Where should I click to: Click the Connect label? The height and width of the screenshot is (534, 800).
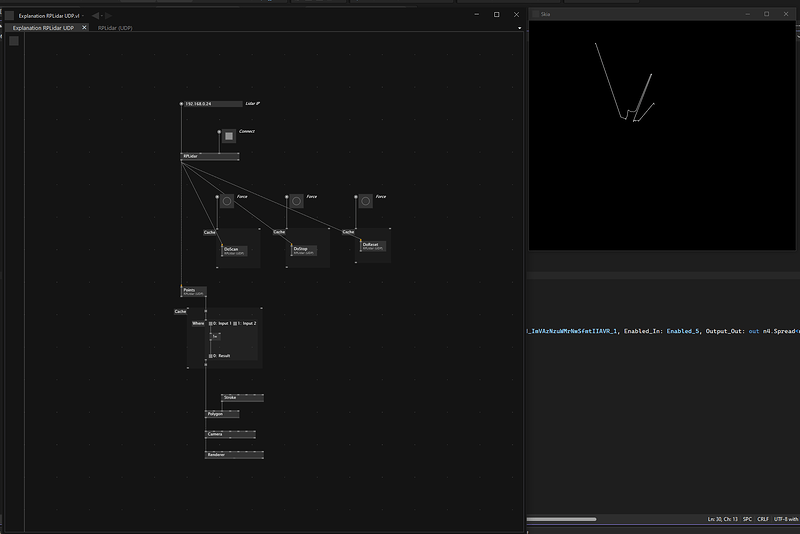coord(247,131)
